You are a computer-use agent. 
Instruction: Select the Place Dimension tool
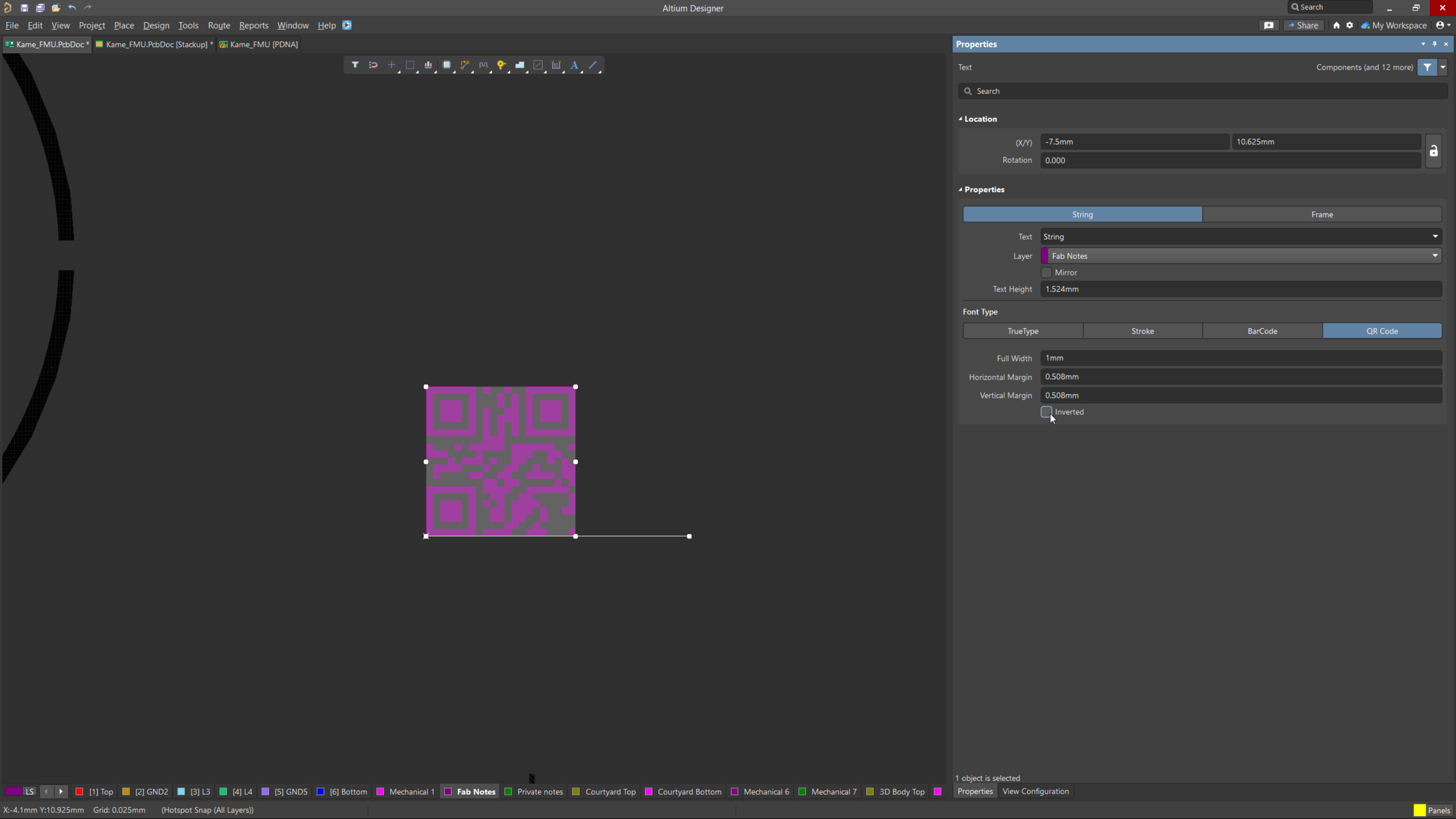click(x=556, y=65)
